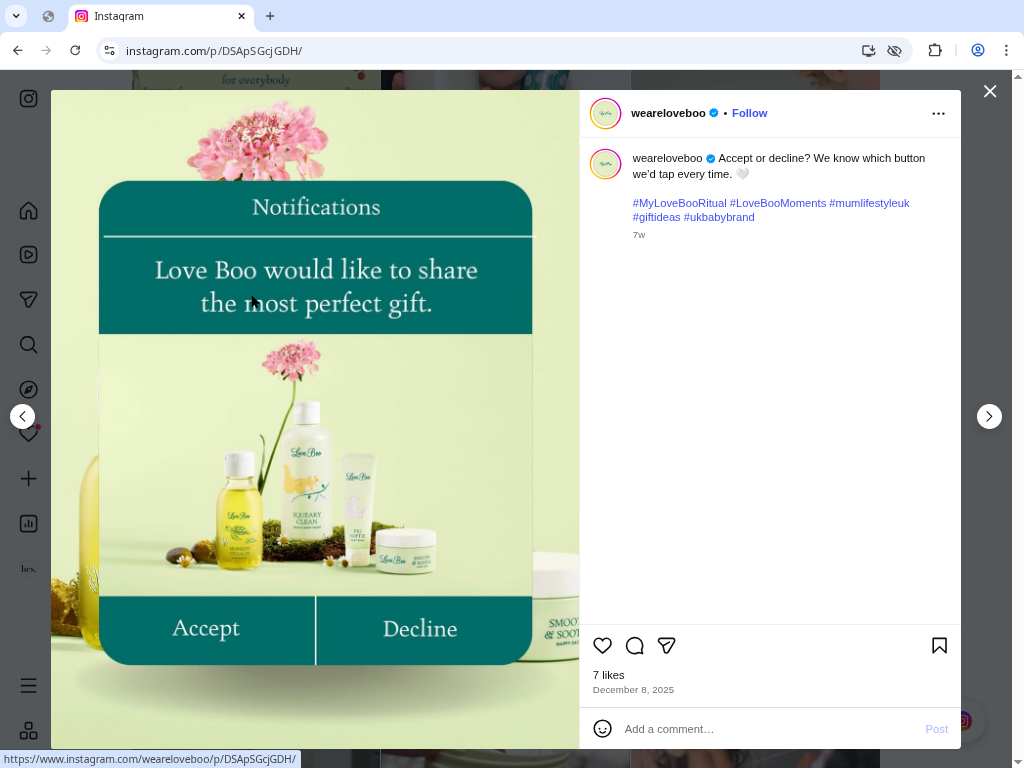Screen dimensions: 1024x768
Task: Open post more options menu
Action: (x=938, y=113)
